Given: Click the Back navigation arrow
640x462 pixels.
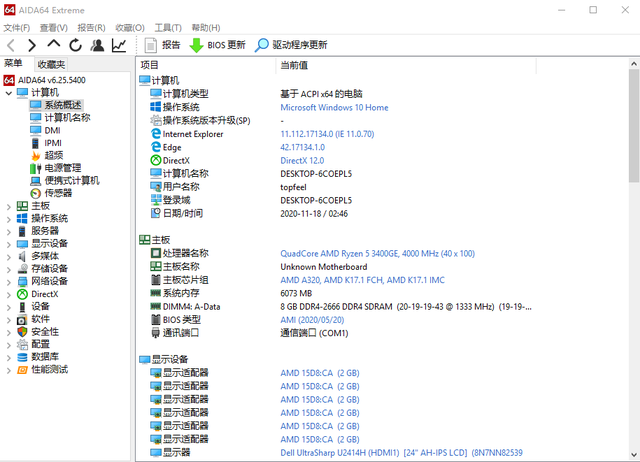Looking at the screenshot, I should (x=11, y=45).
